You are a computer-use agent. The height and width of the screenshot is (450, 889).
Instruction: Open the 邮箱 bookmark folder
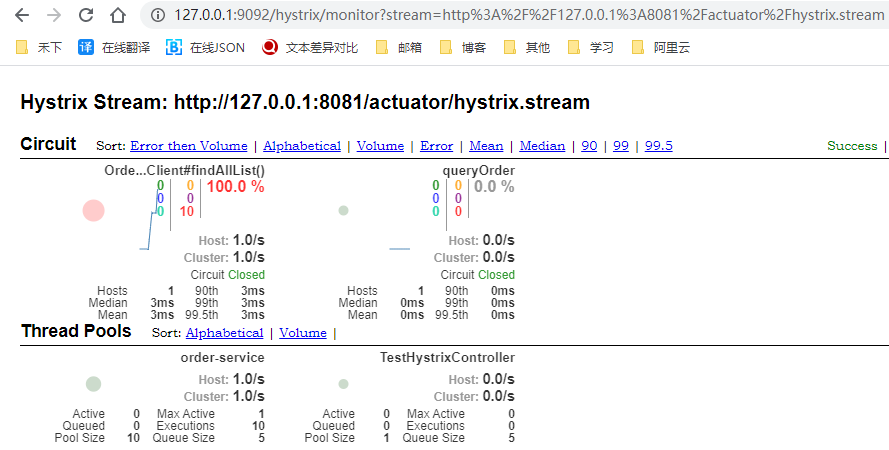click(x=399, y=48)
